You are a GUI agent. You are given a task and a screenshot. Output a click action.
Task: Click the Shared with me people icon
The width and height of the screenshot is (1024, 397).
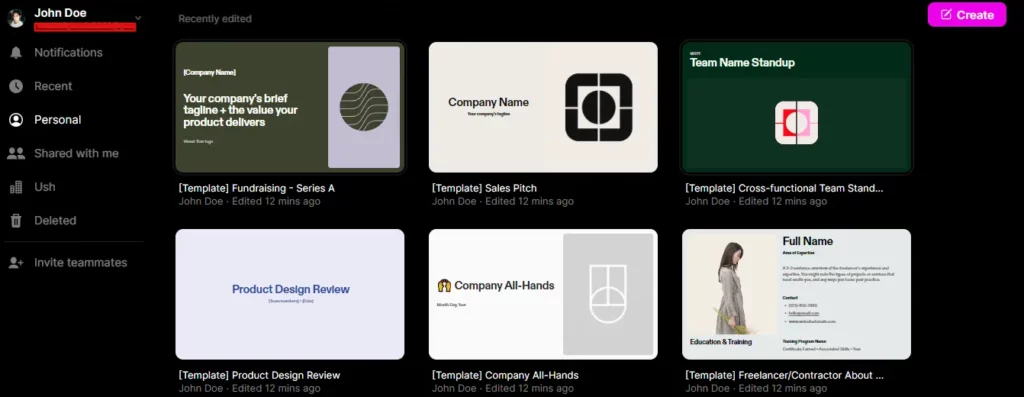(x=16, y=153)
